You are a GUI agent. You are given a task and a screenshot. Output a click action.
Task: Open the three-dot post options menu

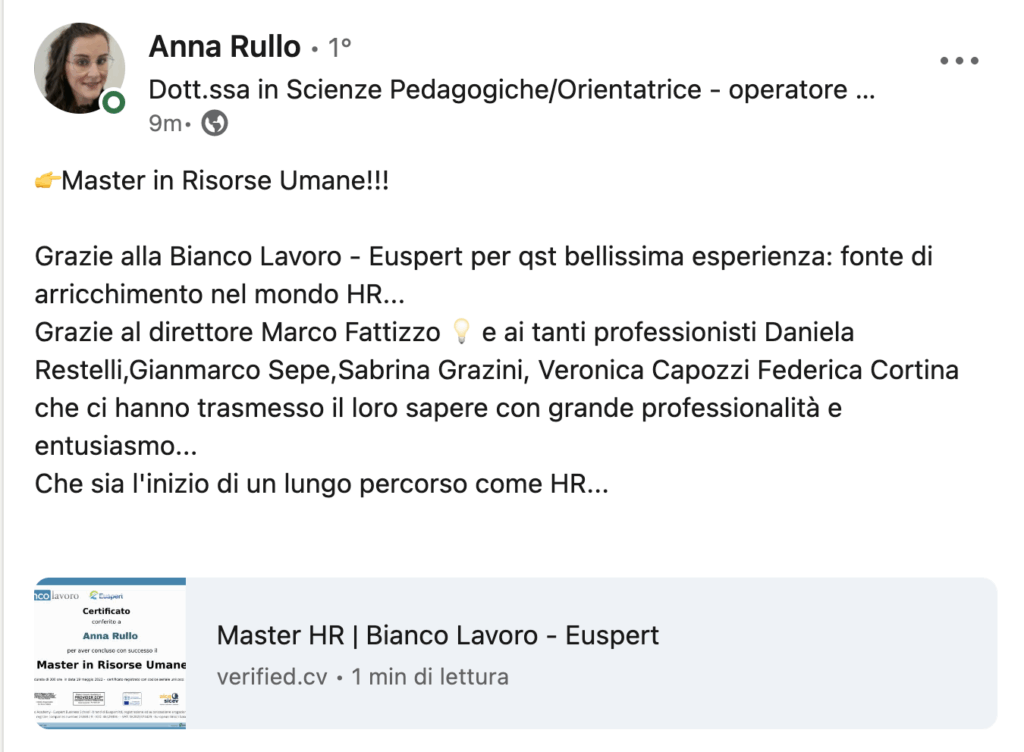pos(959,60)
